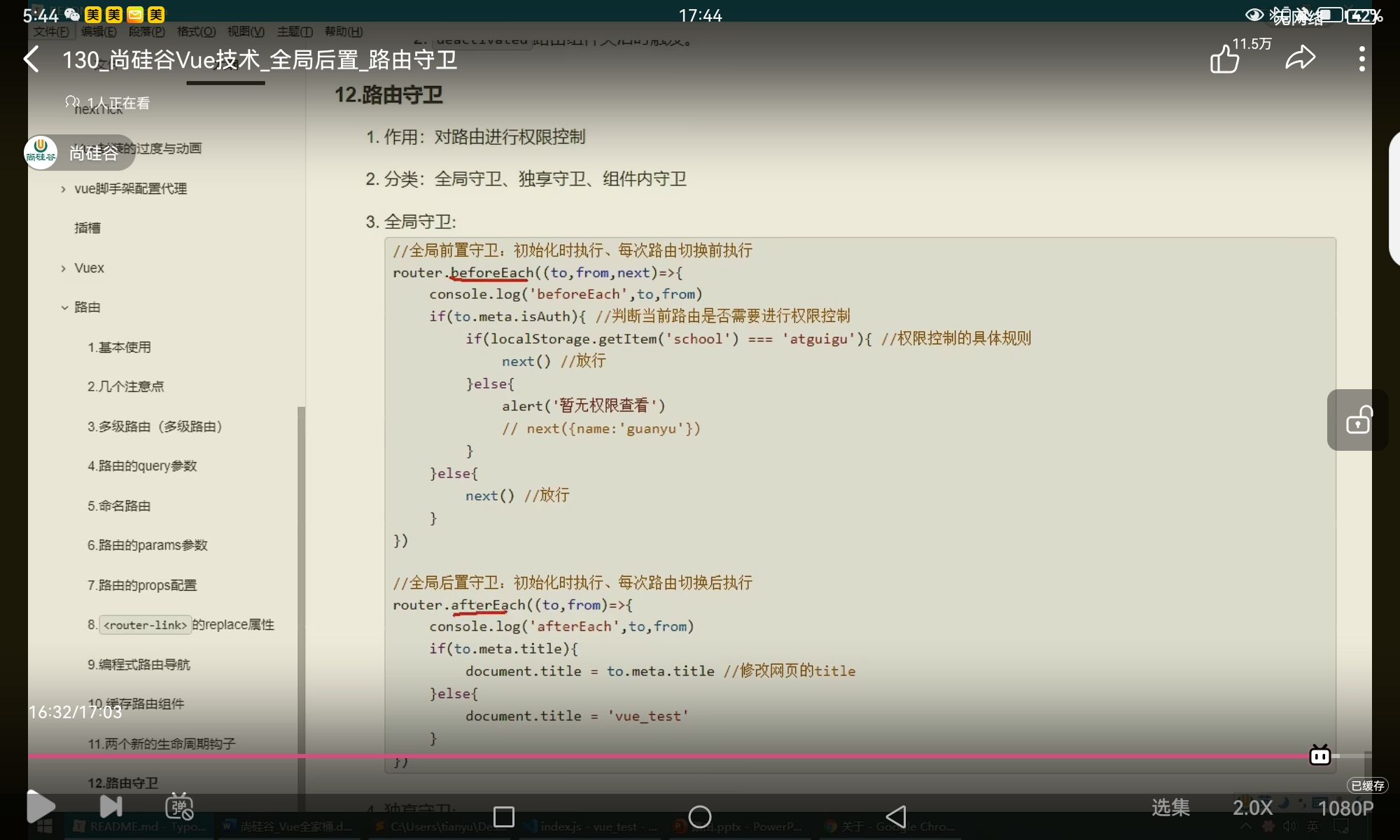Viewport: 1400px width, 840px height.
Task: Toggle the danmaku comments switch
Action: click(x=179, y=807)
